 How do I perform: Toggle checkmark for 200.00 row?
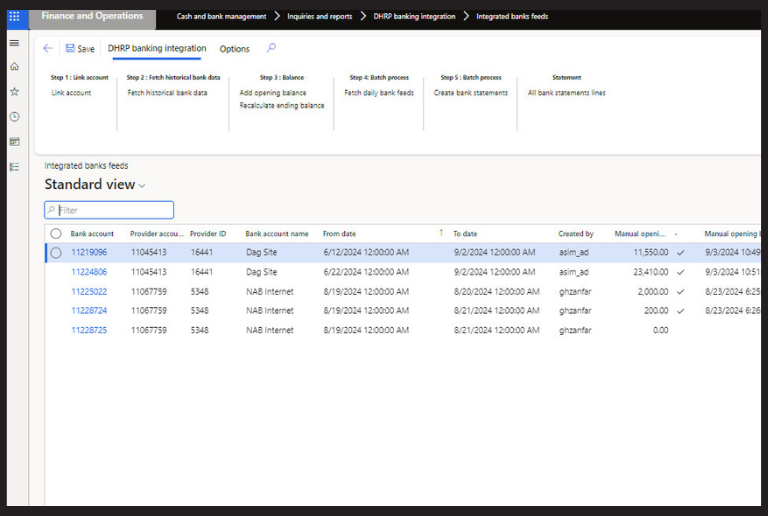[680, 311]
